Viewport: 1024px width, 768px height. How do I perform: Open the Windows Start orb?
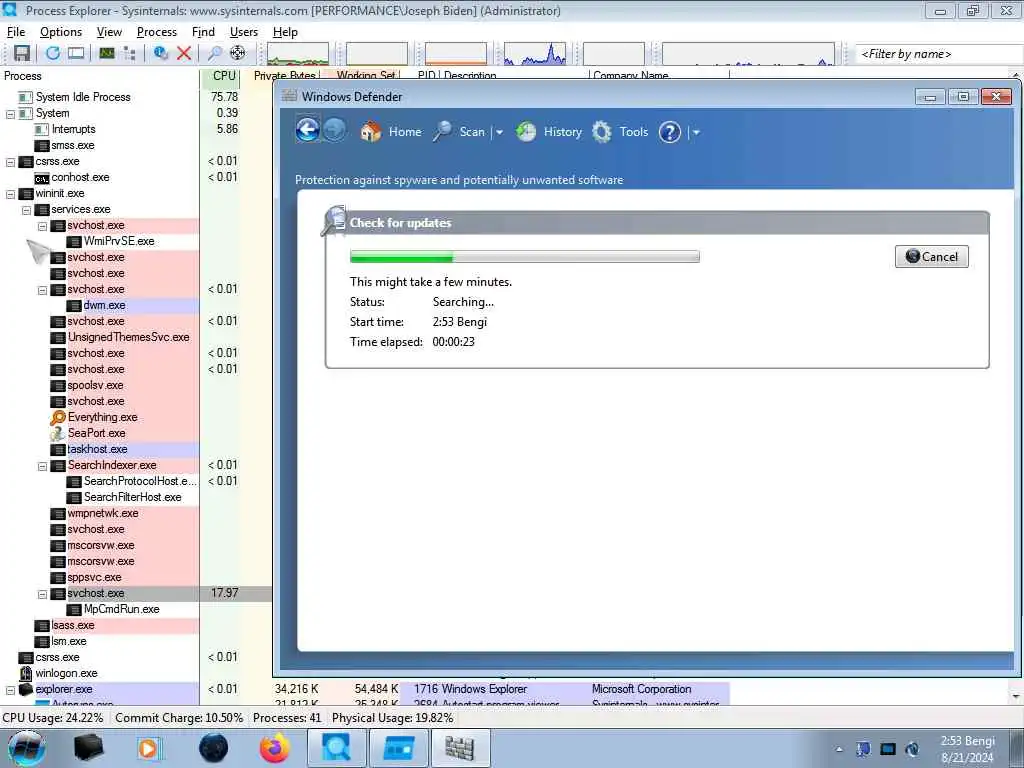point(27,748)
